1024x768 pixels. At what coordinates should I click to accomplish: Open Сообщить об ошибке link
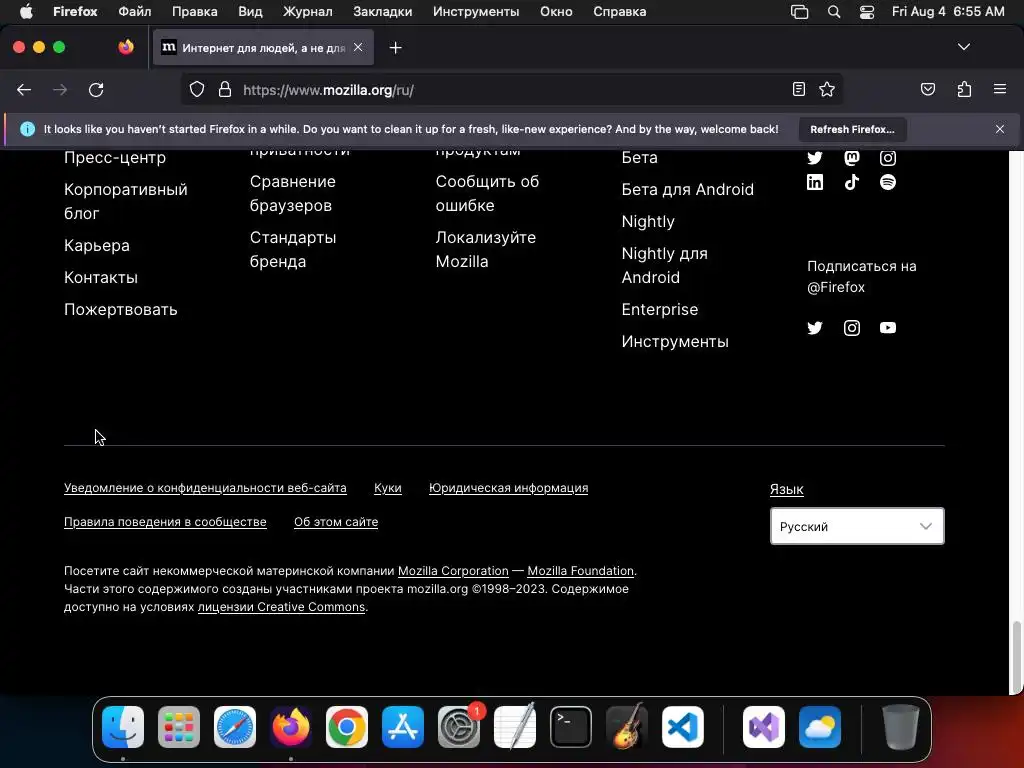coord(487,193)
